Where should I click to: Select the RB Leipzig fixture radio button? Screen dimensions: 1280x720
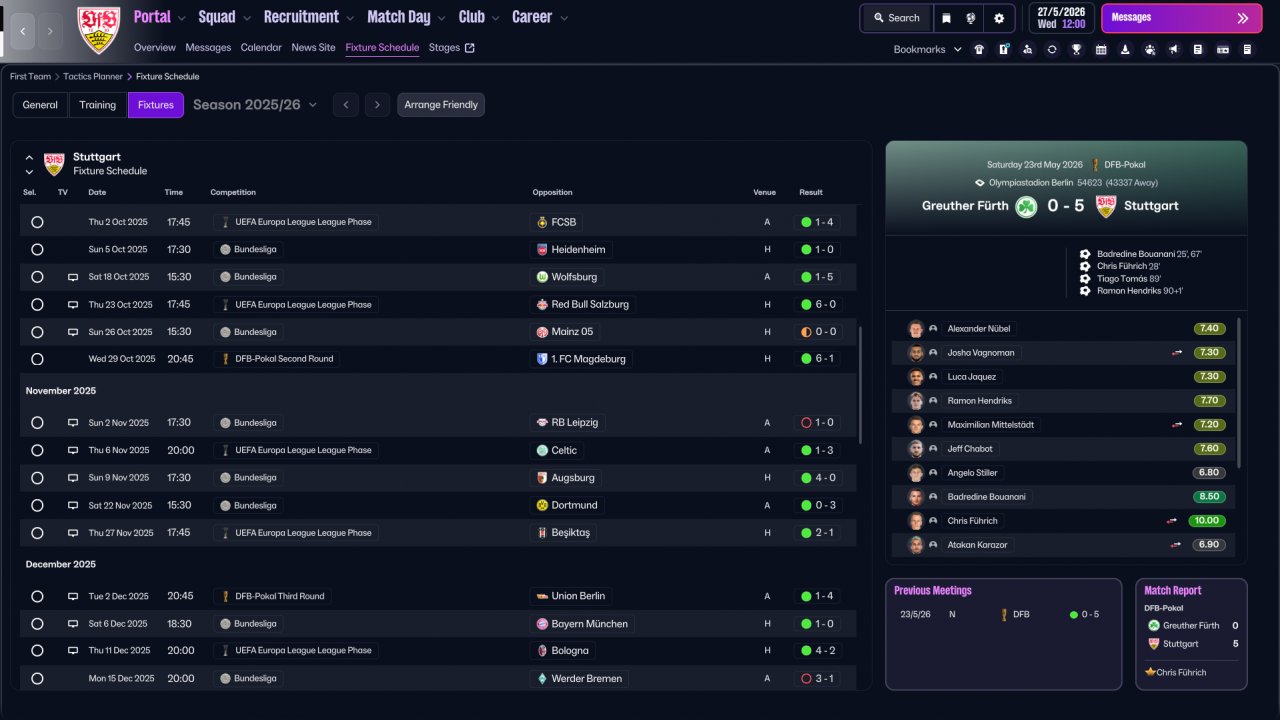tap(37, 423)
